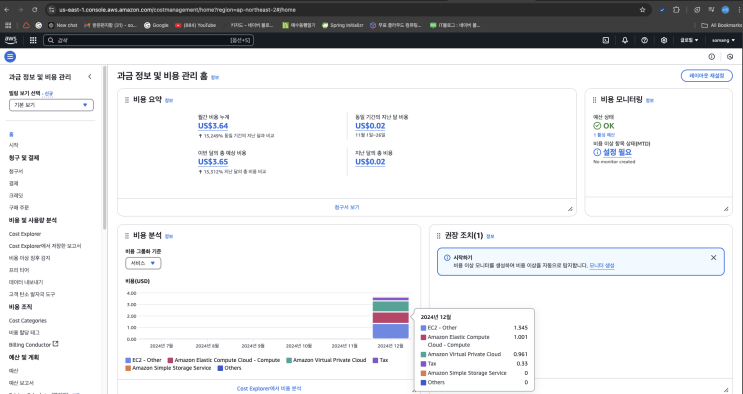Click the 모니터 생성 link

click(602, 266)
